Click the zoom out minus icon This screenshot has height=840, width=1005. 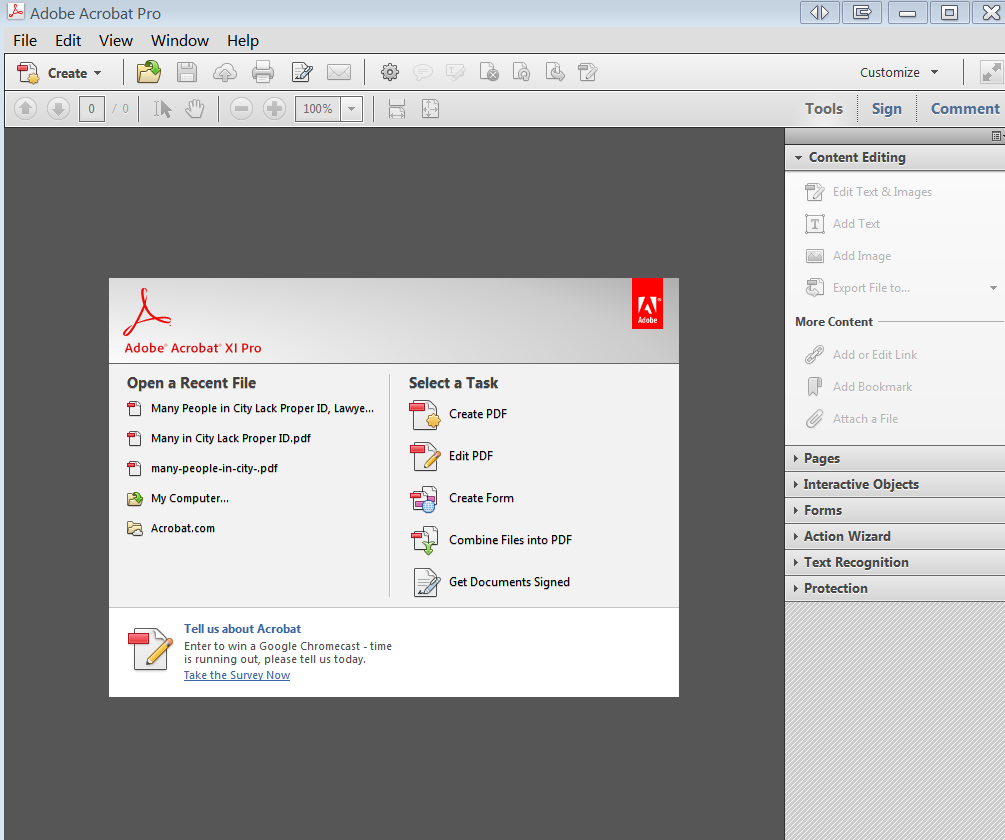click(x=241, y=108)
